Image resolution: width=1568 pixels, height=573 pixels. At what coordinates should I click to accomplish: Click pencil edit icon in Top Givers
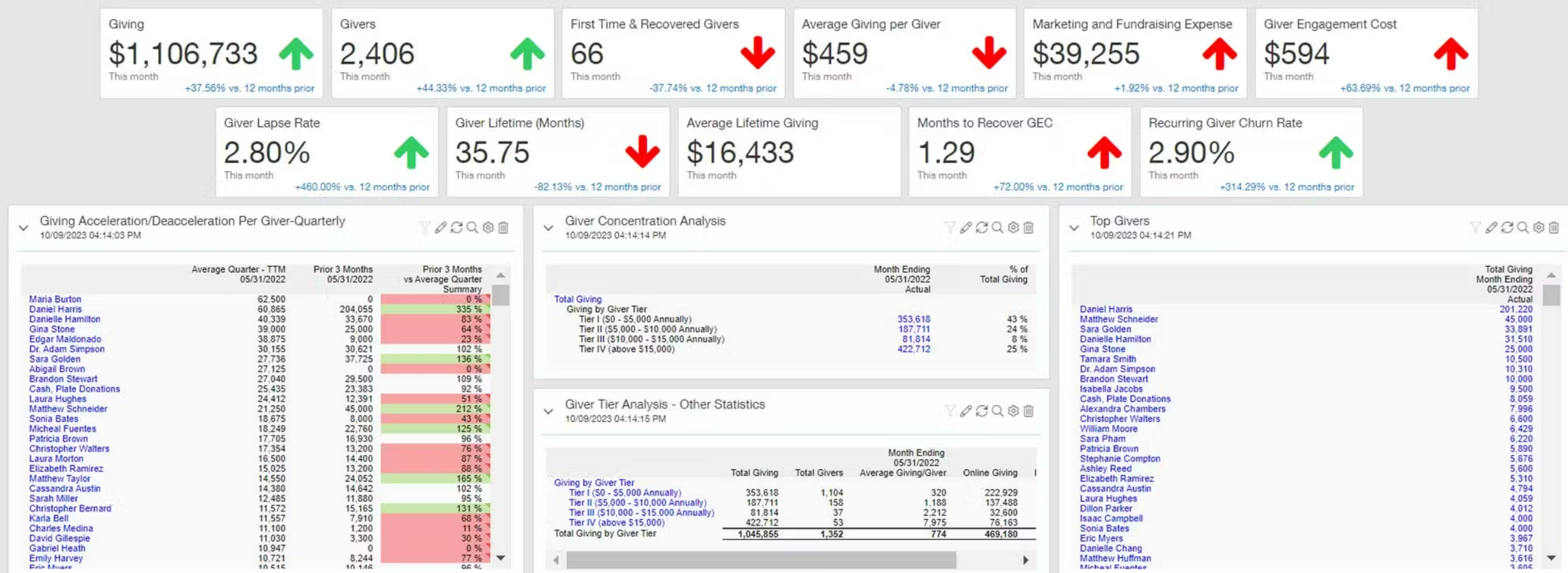(x=1491, y=228)
